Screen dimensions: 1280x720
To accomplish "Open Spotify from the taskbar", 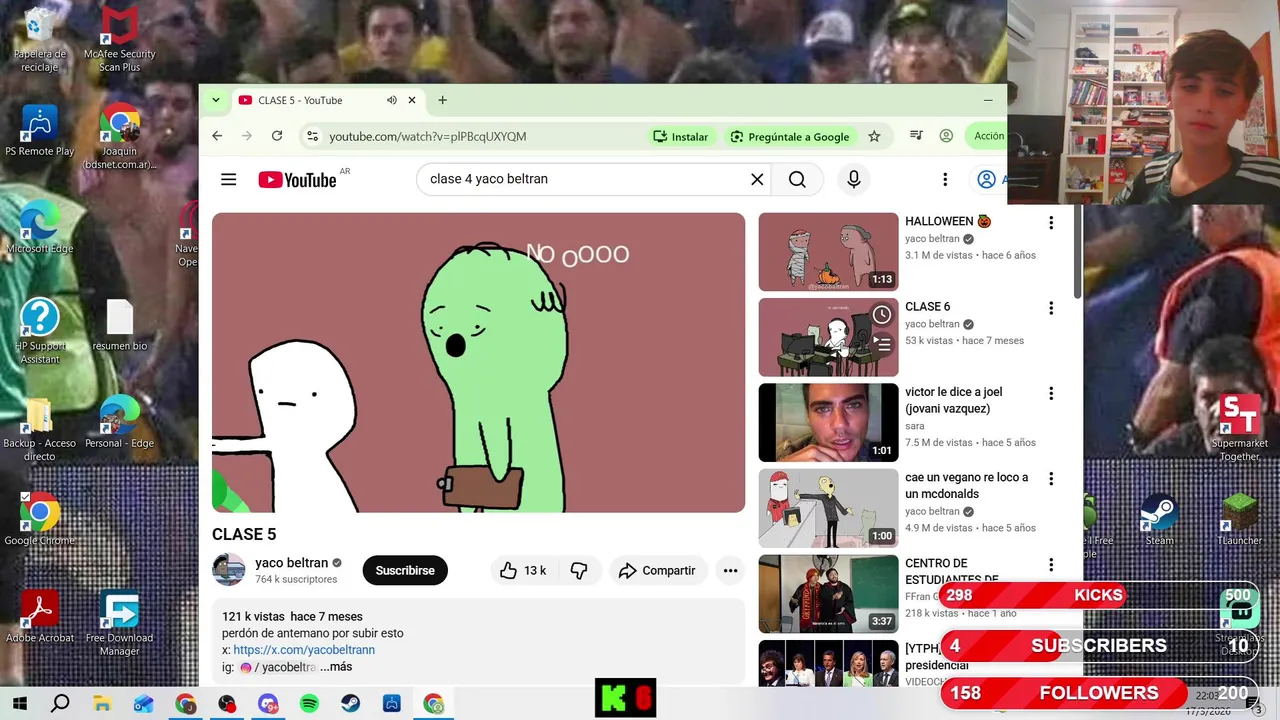I will (309, 703).
